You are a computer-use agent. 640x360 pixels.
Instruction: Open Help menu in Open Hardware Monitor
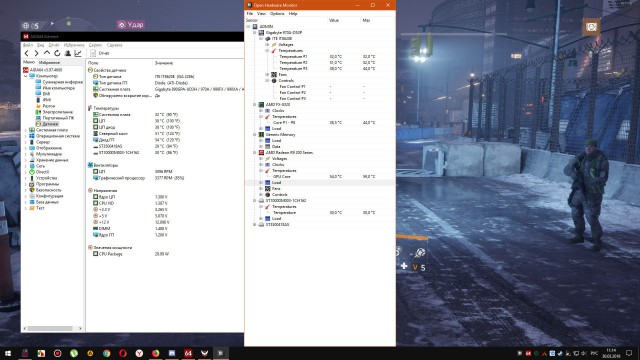[x=293, y=13]
